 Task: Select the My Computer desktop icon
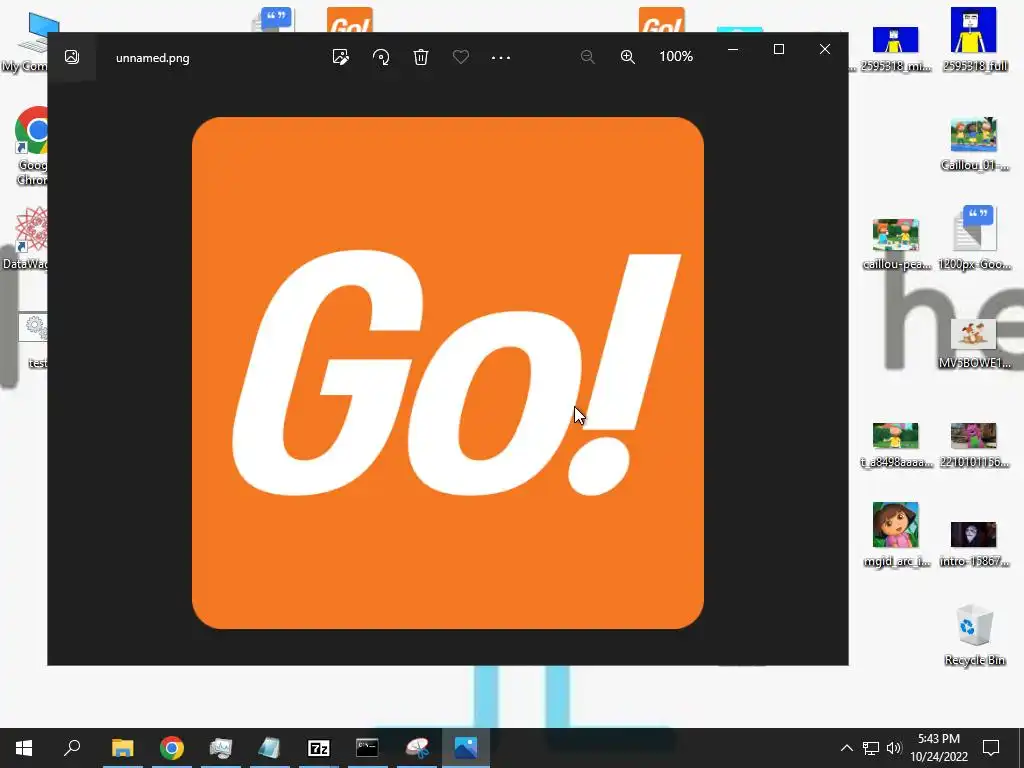(x=26, y=42)
